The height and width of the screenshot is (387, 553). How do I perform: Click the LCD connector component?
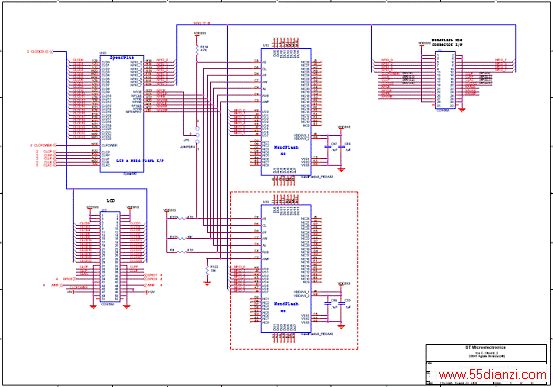(x=110, y=257)
